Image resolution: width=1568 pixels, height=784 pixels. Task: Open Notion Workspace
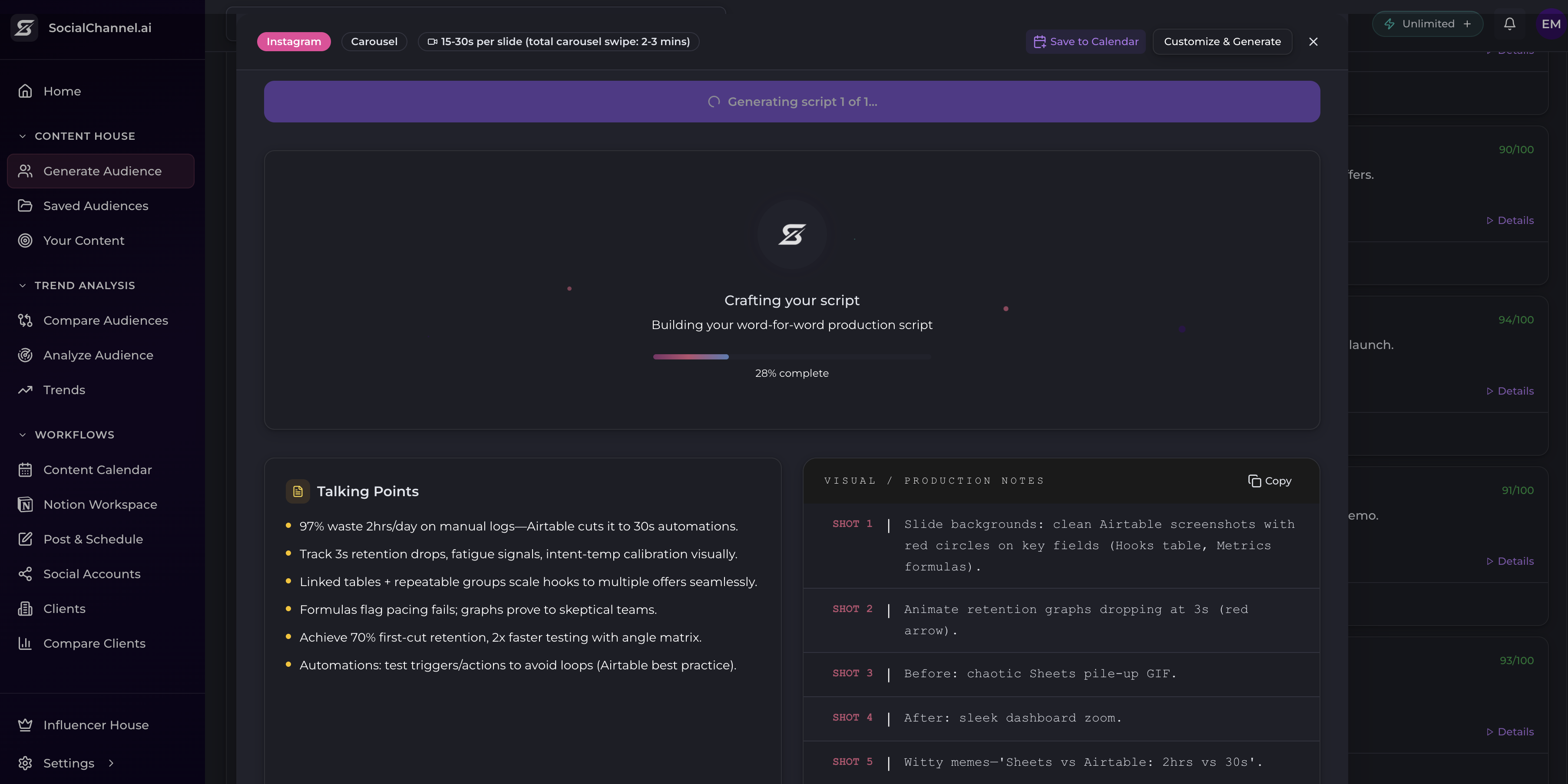[100, 504]
